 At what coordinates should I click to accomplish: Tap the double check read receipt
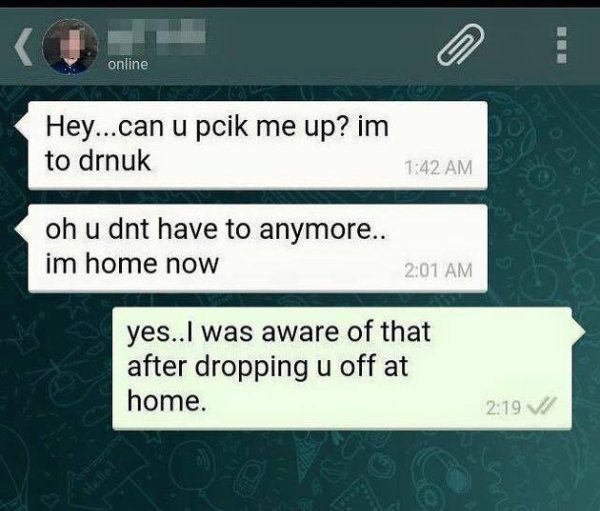(541, 406)
